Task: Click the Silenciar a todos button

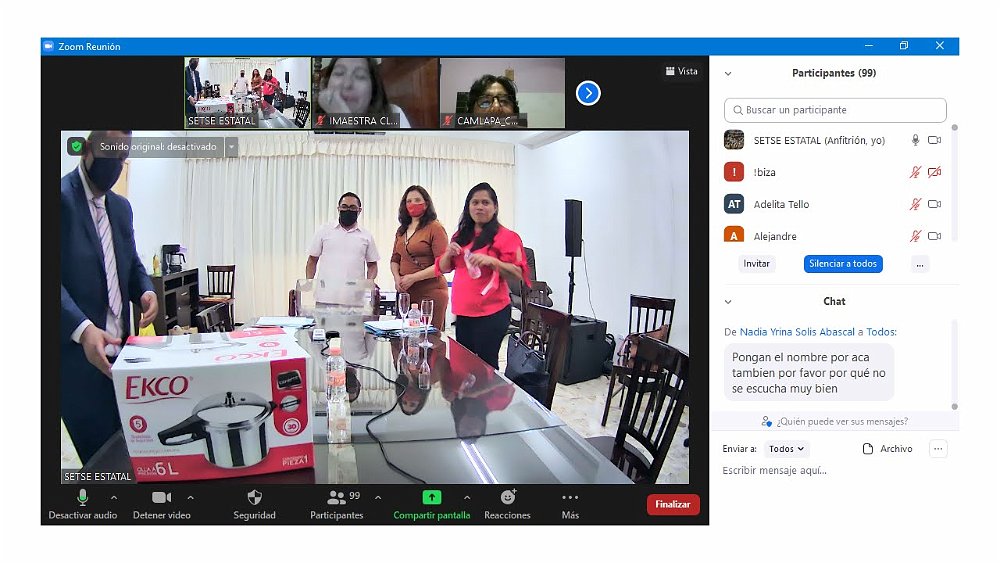Action: pos(842,264)
